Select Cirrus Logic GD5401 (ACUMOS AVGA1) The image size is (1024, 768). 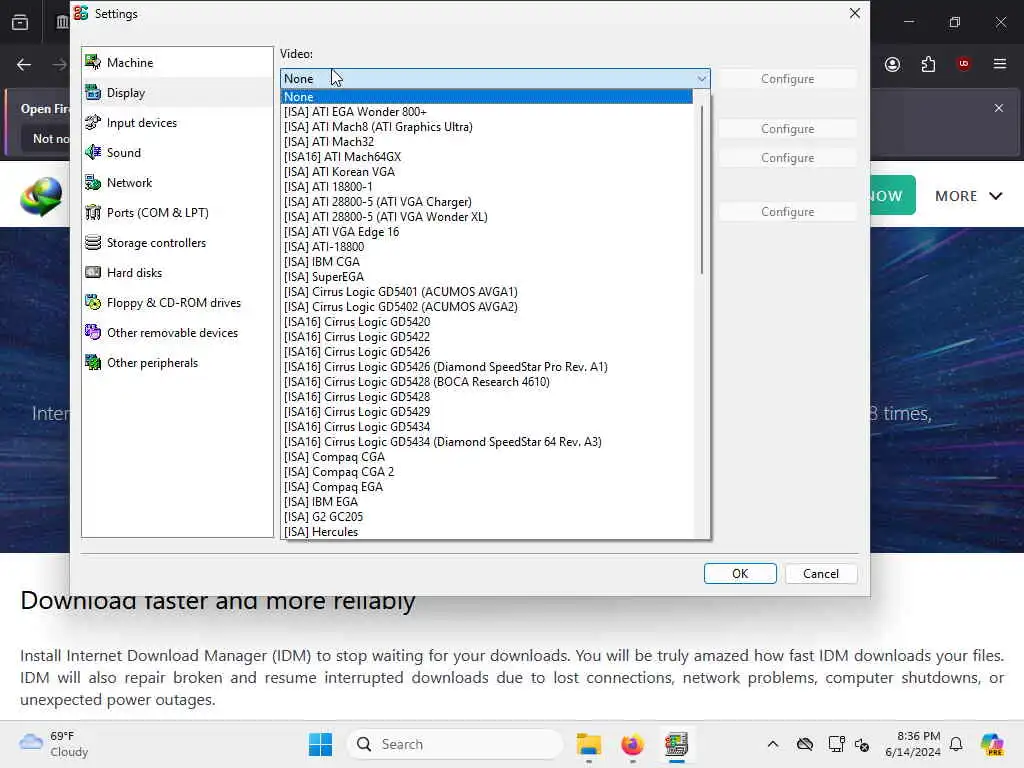click(487, 292)
